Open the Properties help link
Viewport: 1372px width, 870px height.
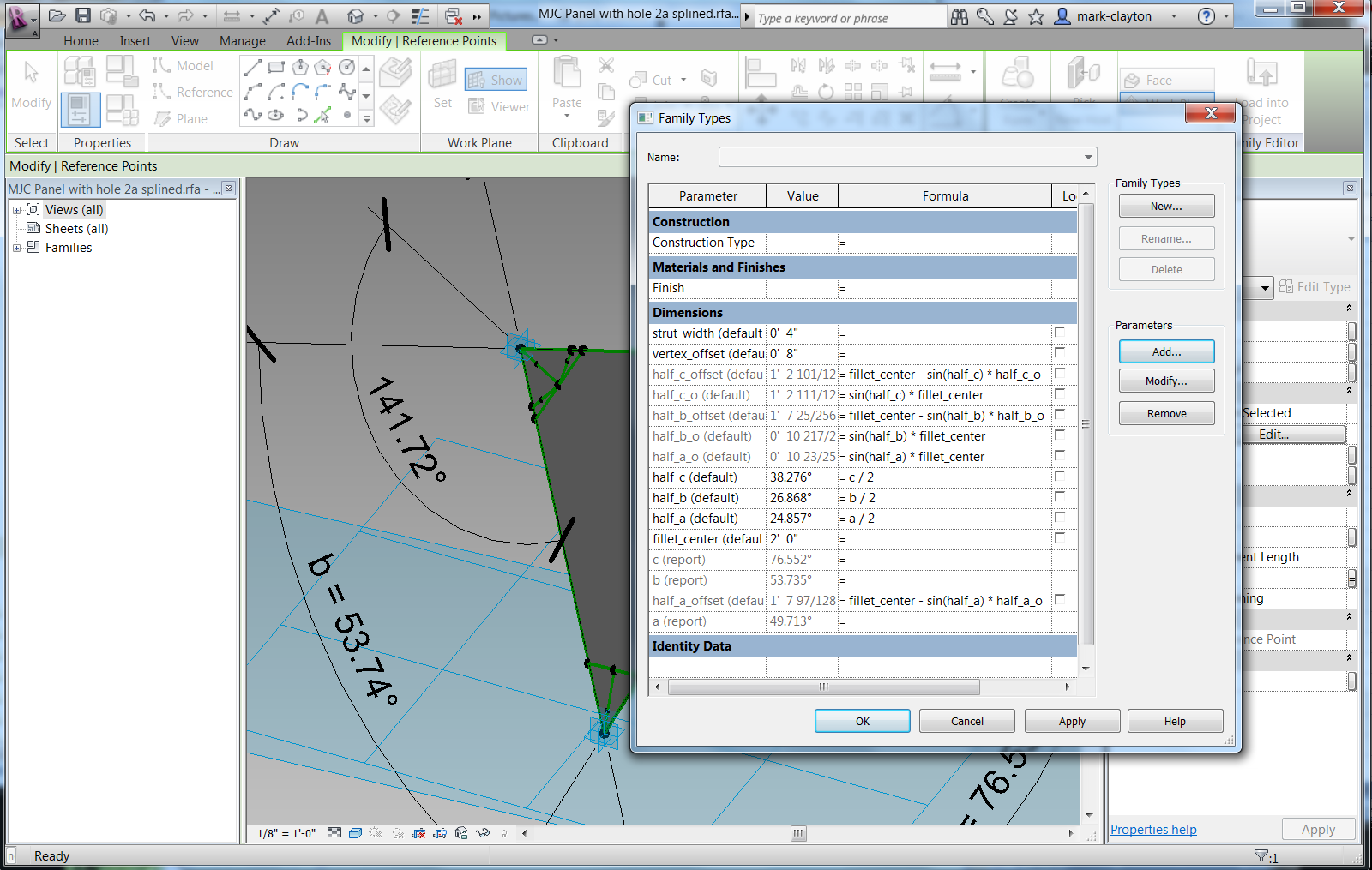(1153, 830)
